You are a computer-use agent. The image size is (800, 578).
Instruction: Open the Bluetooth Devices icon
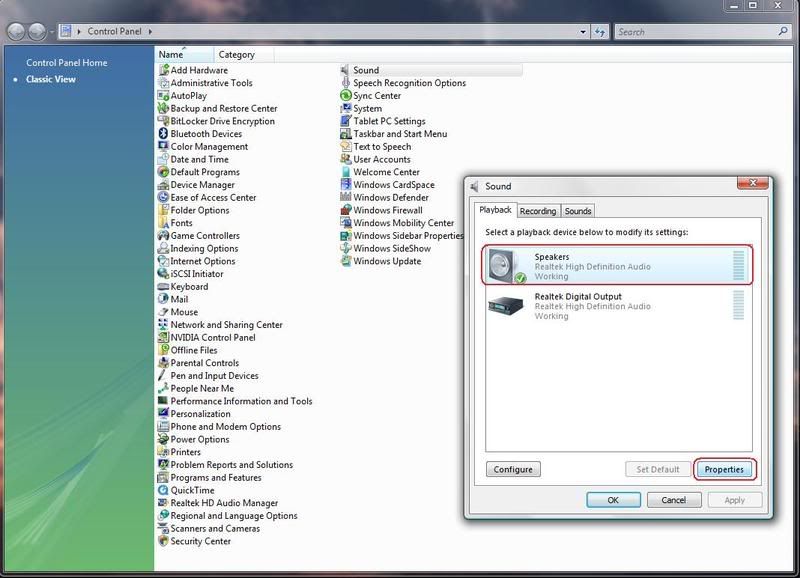pyautogui.click(x=163, y=134)
